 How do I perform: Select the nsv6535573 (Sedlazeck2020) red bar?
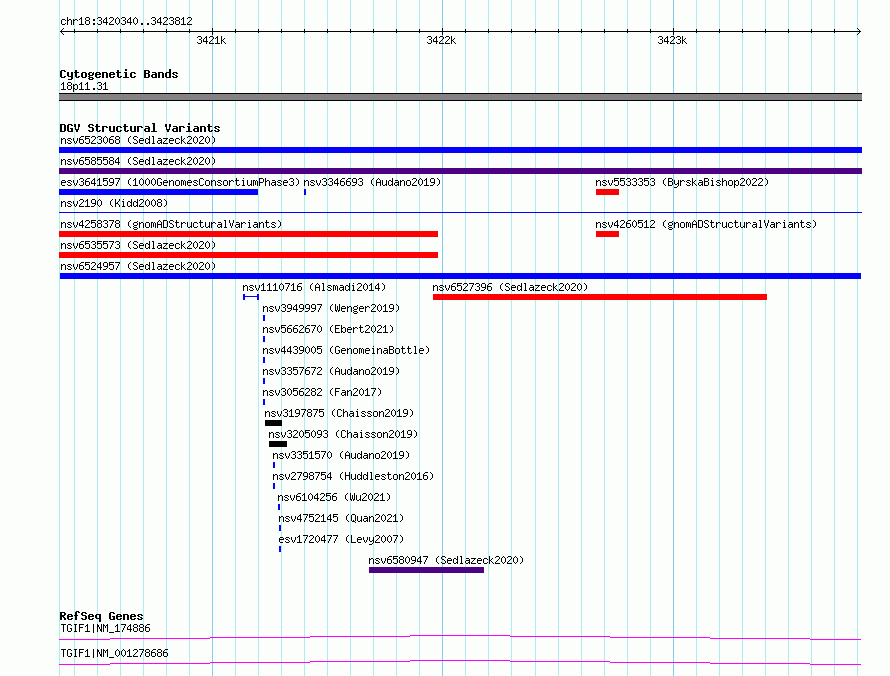coord(249,255)
